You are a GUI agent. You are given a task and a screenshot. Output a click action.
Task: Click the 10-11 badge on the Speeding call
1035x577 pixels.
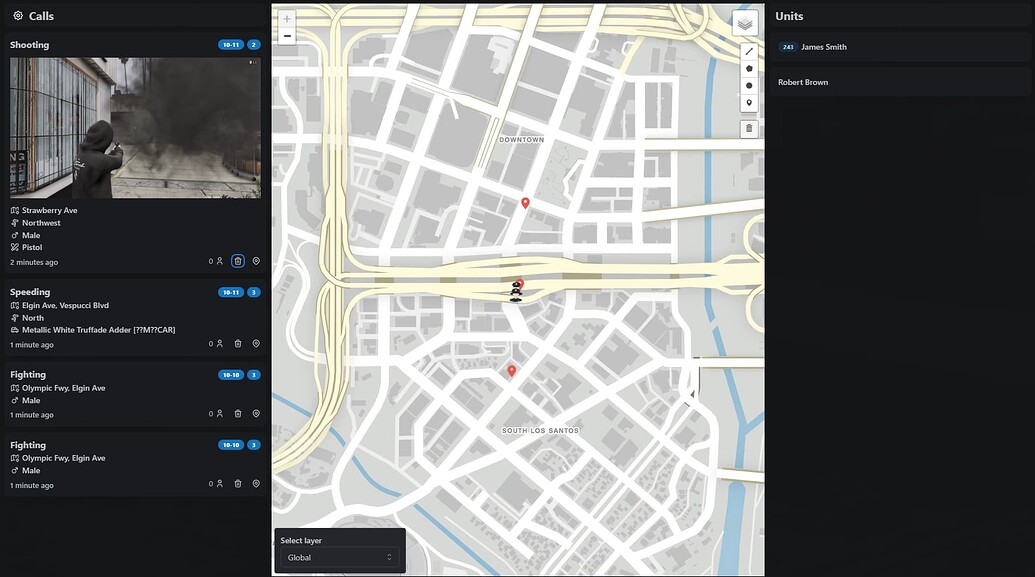[230, 291]
